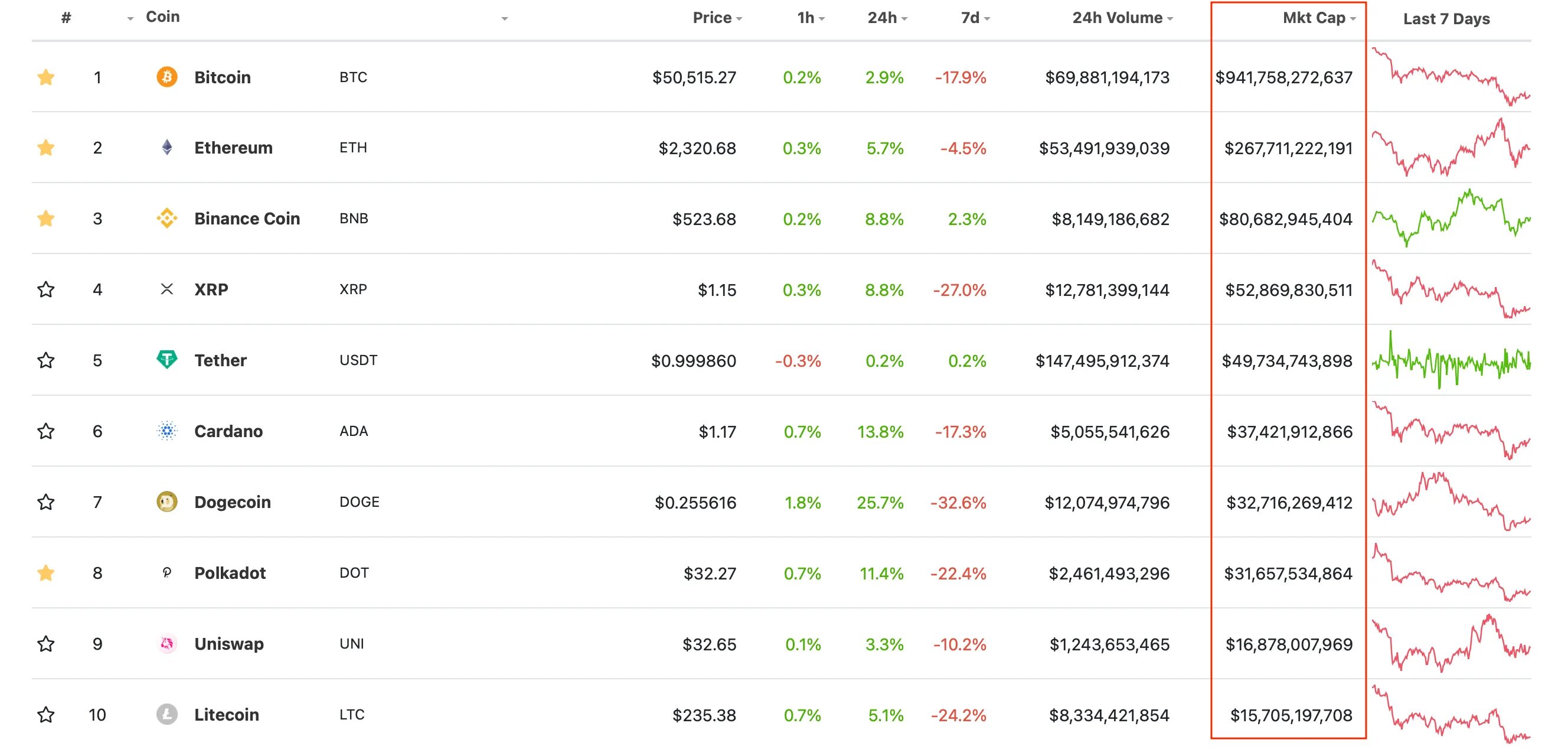This screenshot has width=1568, height=749.
Task: Open the Bitcoin coin page
Action: 222,77
